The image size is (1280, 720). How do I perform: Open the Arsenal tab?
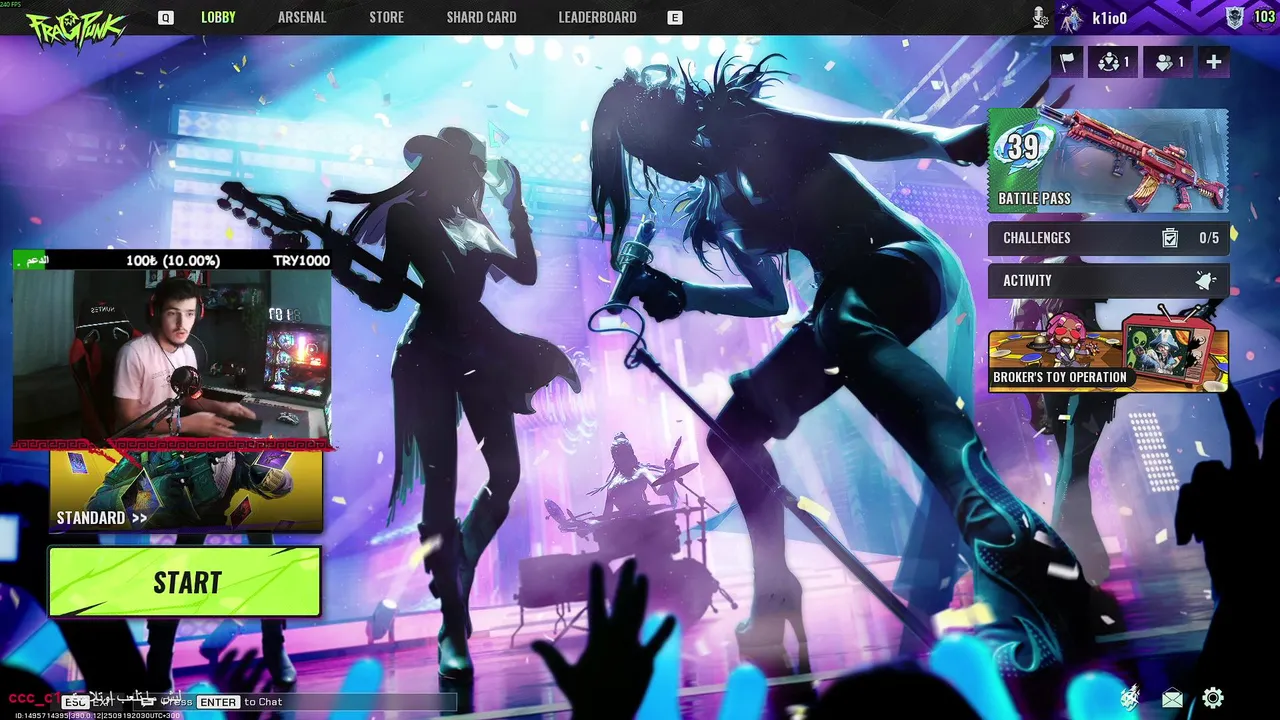[302, 18]
